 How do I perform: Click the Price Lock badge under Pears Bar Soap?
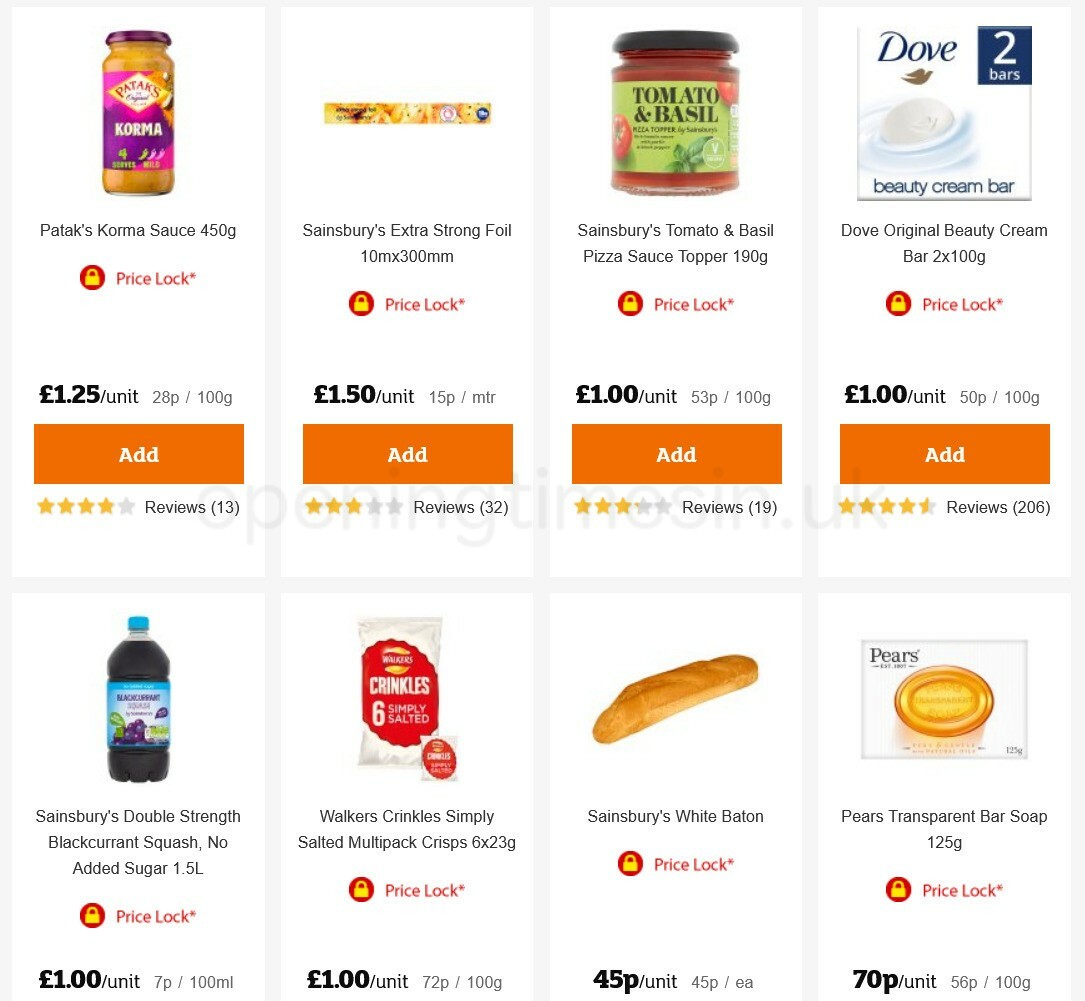point(898,889)
